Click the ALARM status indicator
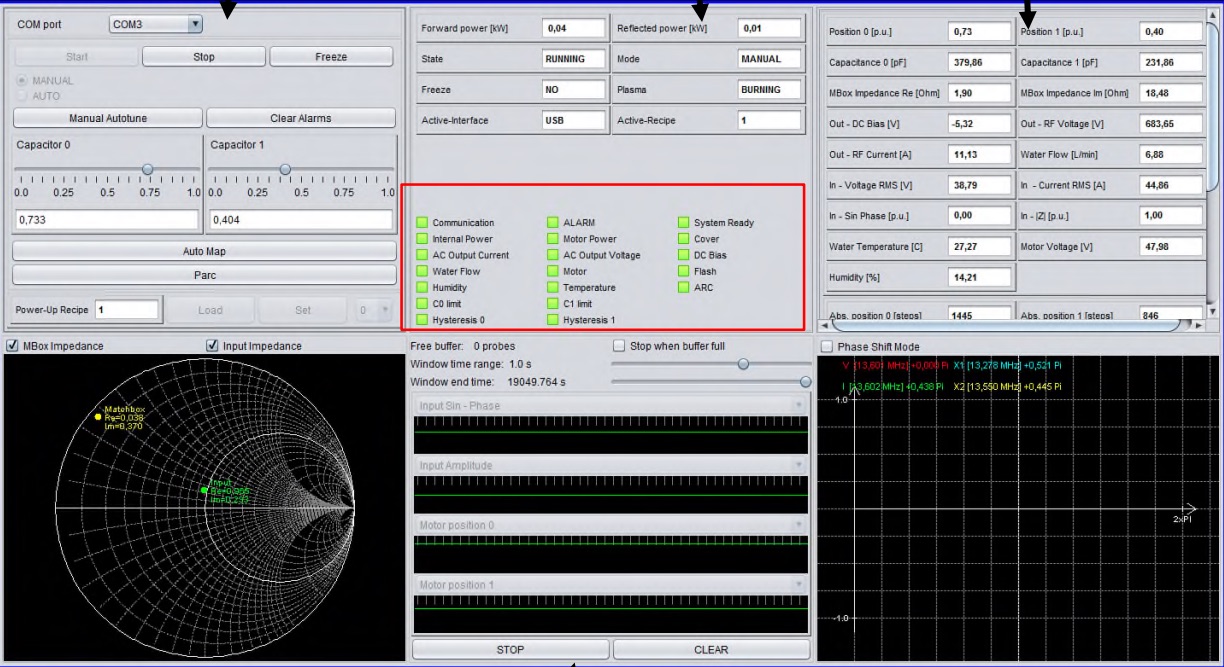1224x667 pixels. pyautogui.click(x=552, y=223)
